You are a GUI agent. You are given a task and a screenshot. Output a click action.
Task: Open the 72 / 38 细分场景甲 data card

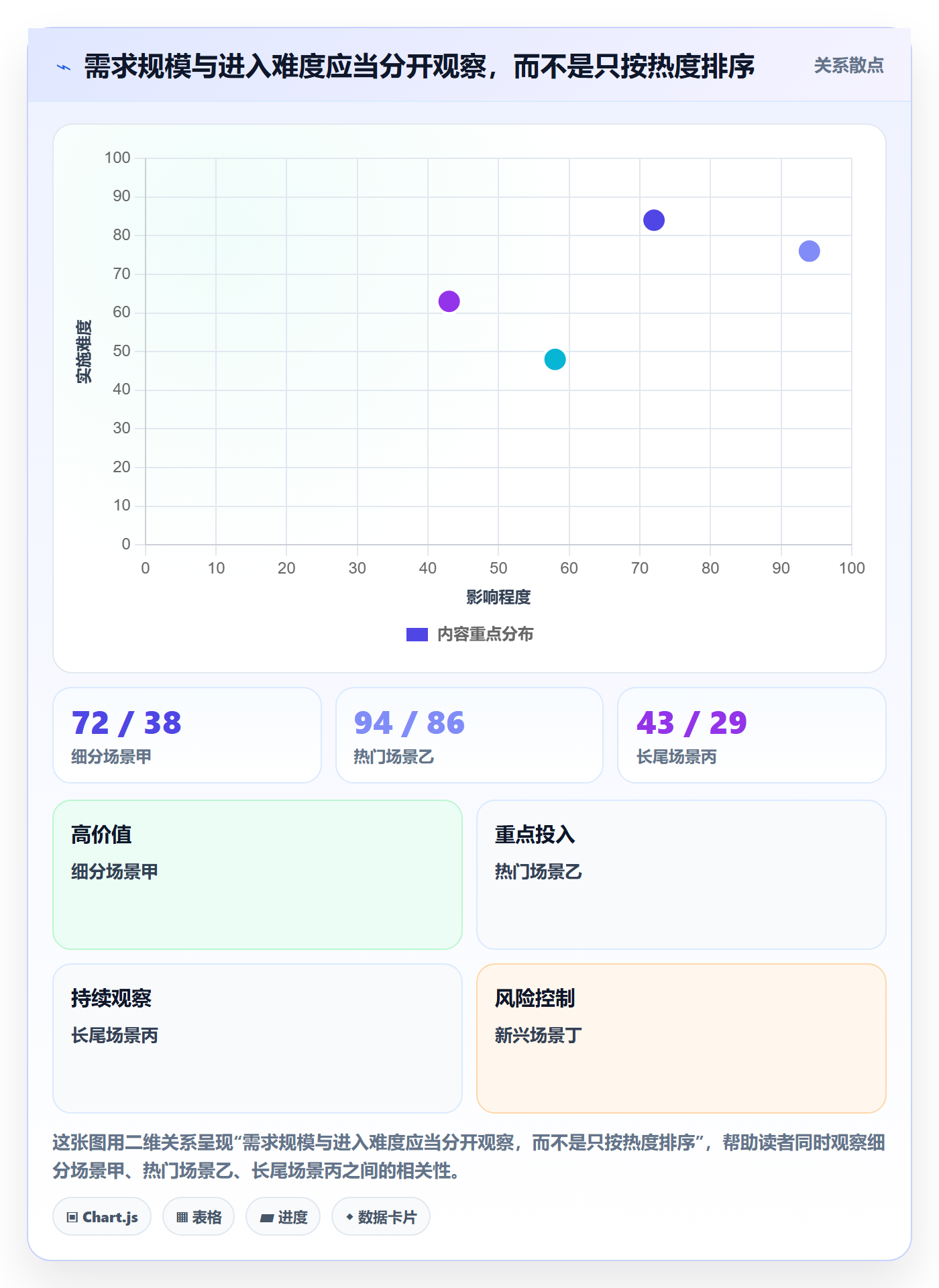coord(187,735)
